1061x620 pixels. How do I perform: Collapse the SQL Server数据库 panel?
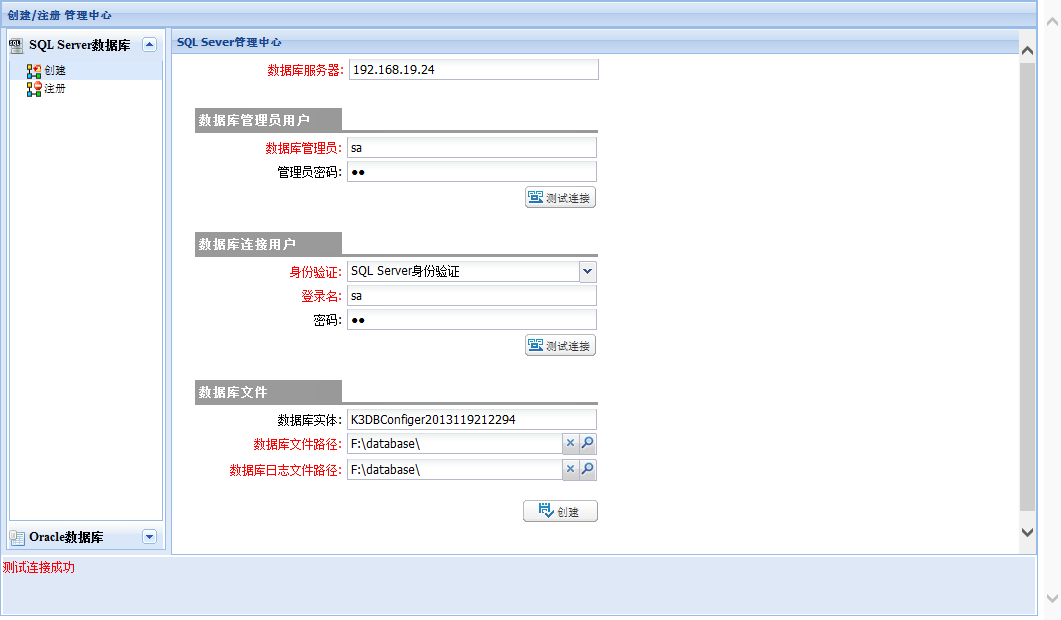[150, 45]
